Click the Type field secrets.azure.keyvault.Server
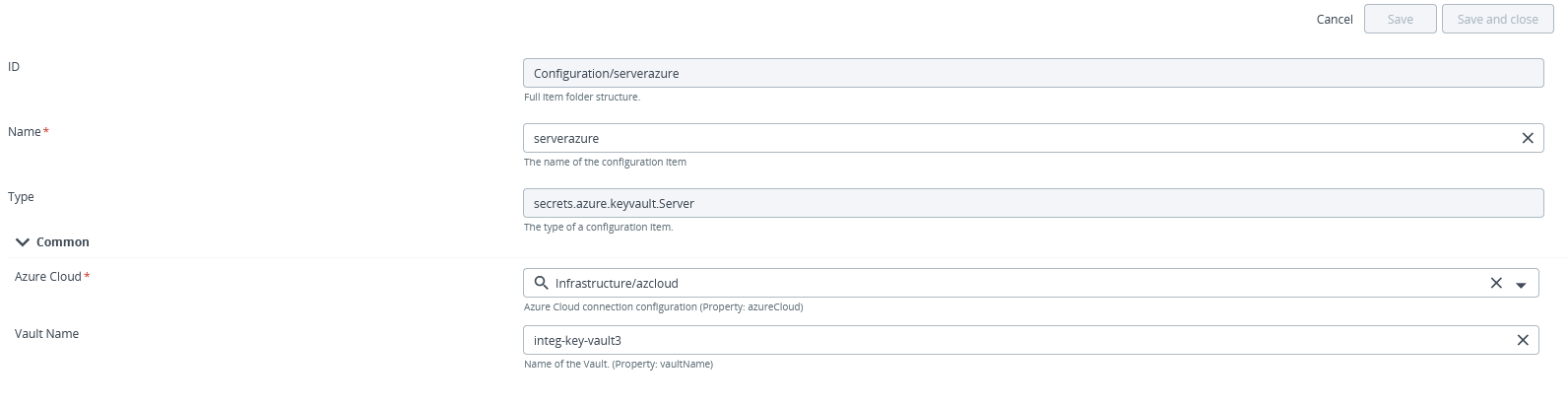1568x405 pixels. tap(1032, 203)
